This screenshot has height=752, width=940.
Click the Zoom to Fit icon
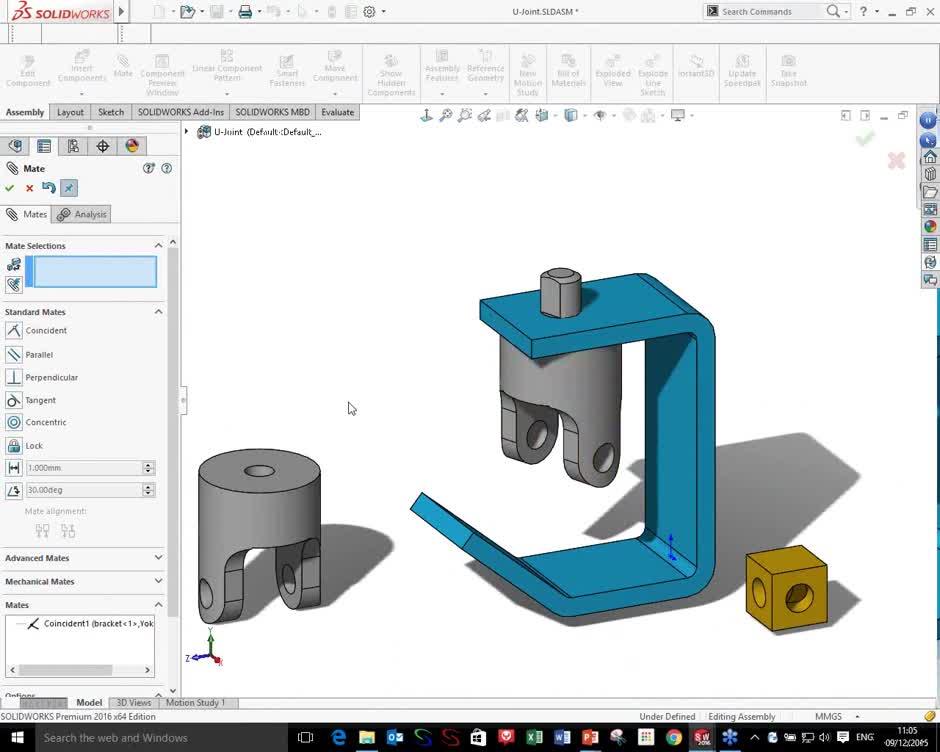pos(445,115)
